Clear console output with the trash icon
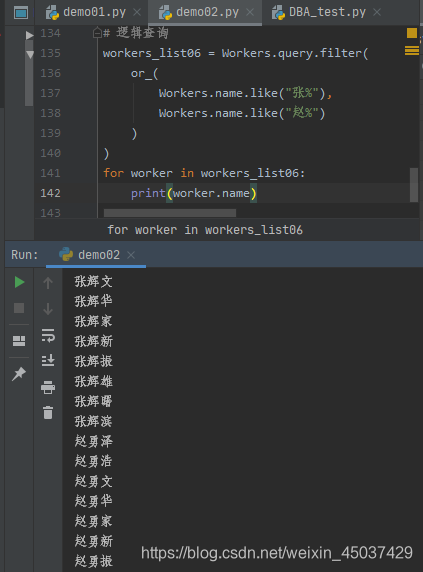The image size is (423, 572). click(48, 413)
